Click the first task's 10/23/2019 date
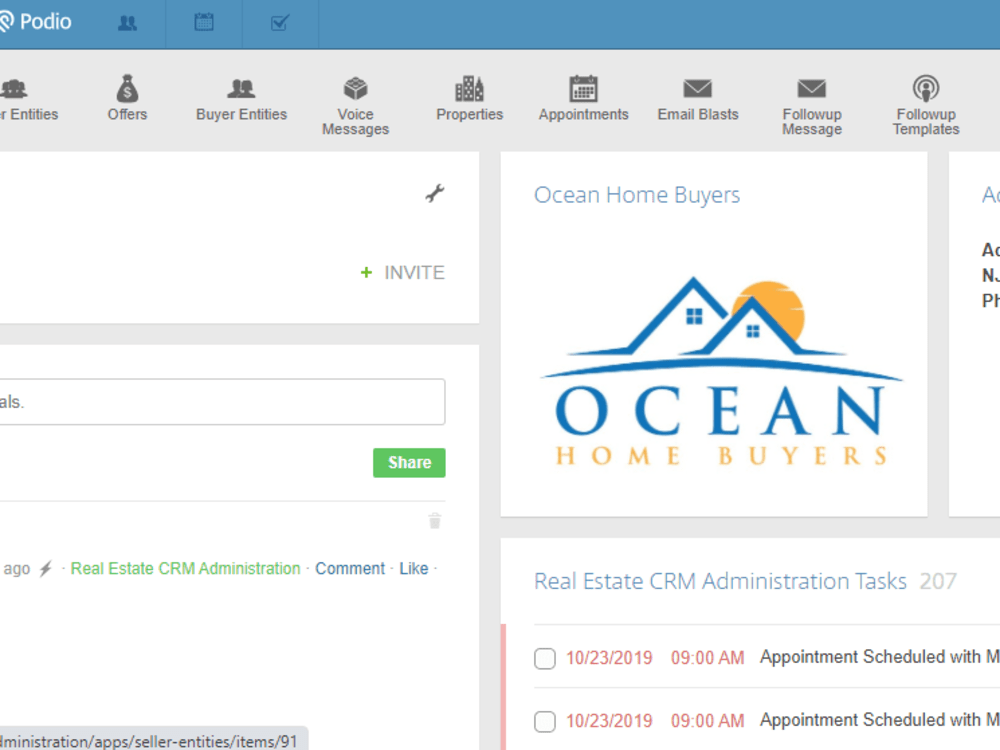This screenshot has height=750, width=1000. click(609, 658)
